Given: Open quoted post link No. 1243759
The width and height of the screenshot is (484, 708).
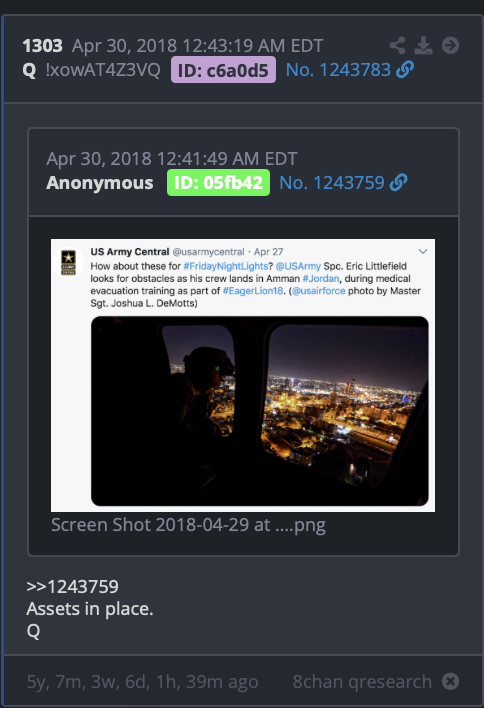Looking at the screenshot, I should tap(332, 182).
